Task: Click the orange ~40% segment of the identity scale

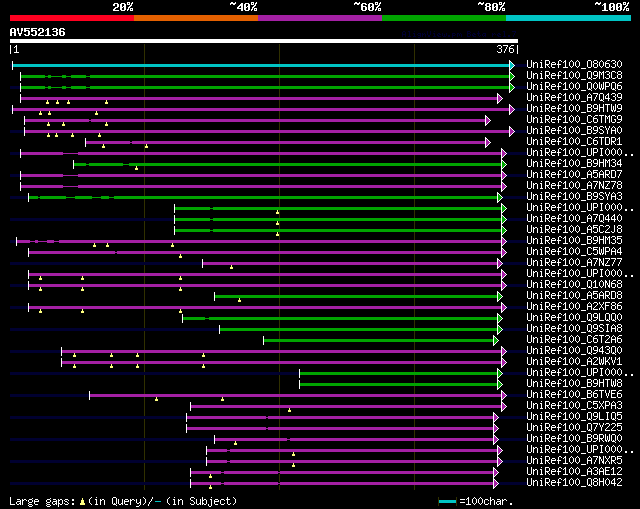Action: click(196, 18)
